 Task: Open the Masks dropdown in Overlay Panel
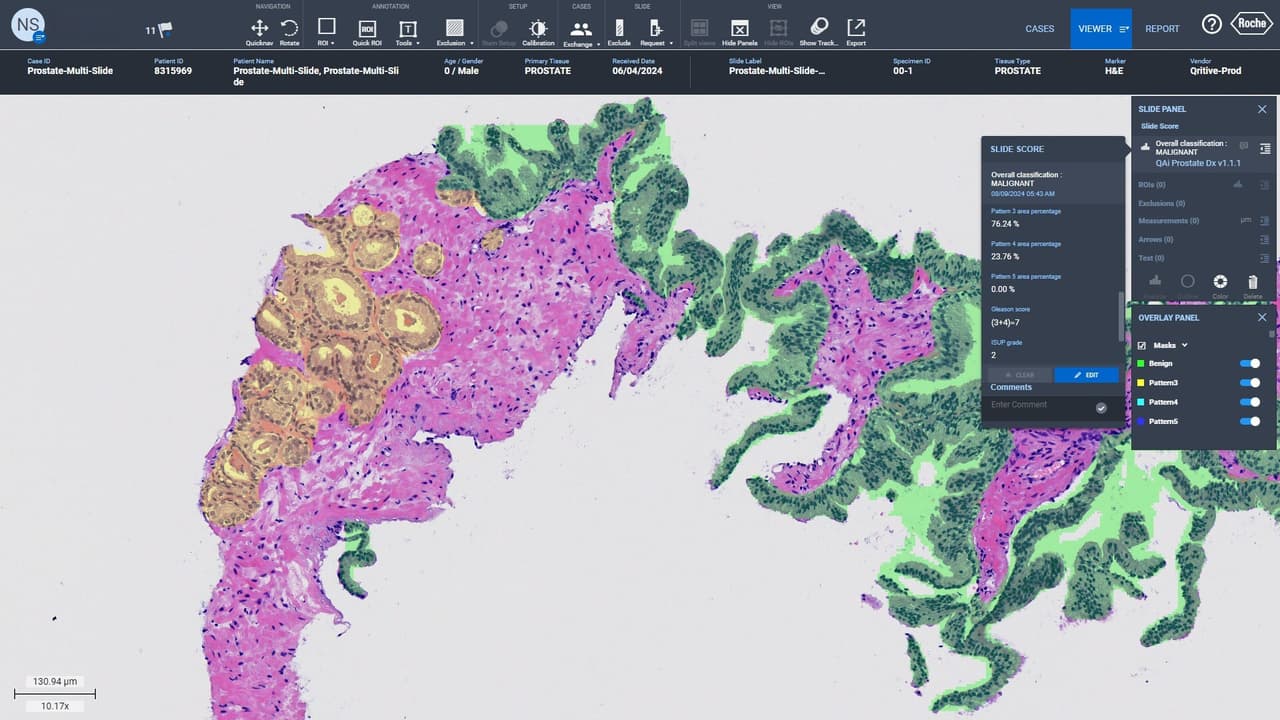pos(1185,345)
